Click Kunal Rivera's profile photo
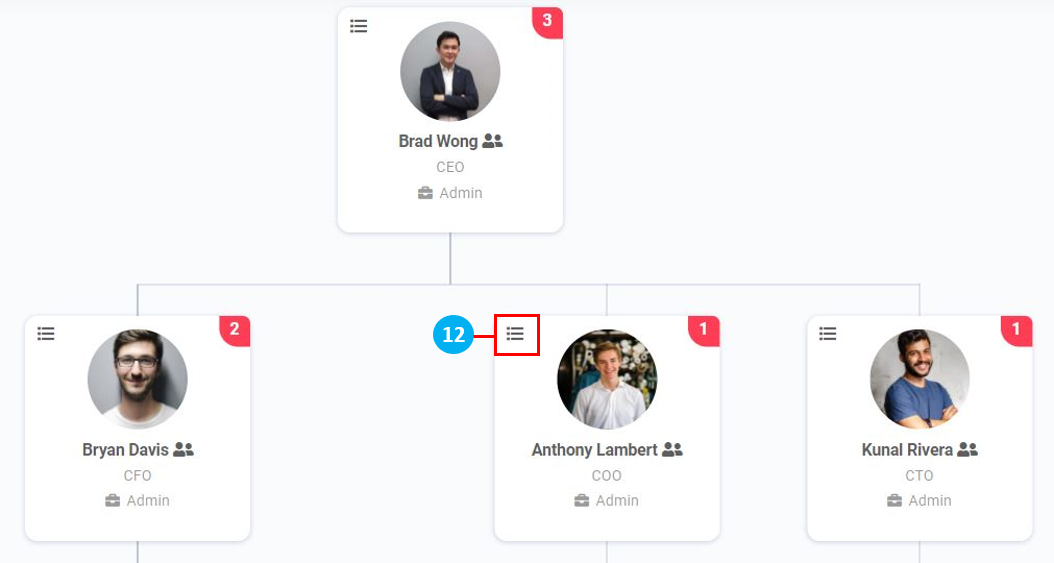The height and width of the screenshot is (563, 1054). tap(920, 379)
